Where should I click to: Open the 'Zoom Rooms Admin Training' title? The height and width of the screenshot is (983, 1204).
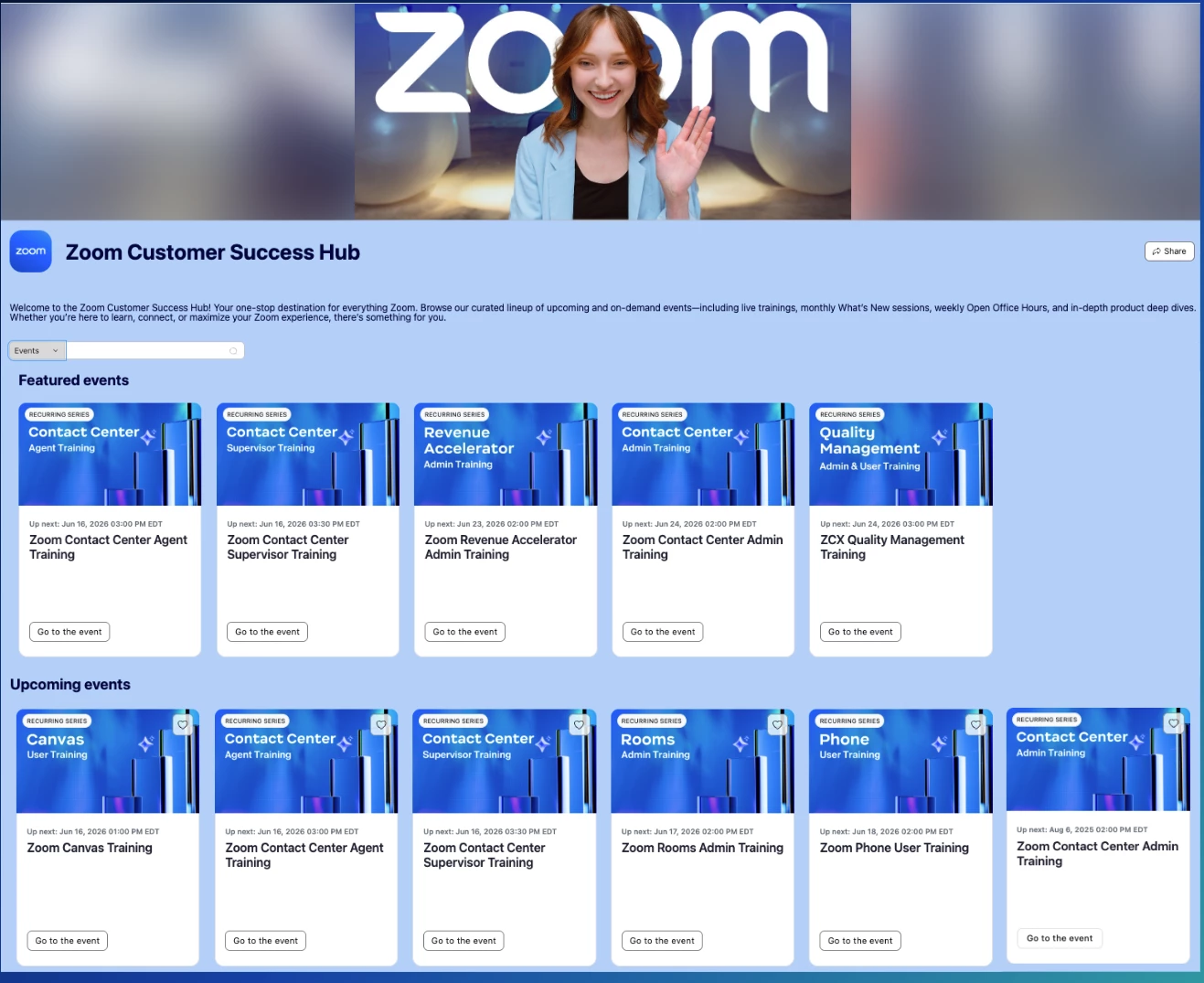(702, 848)
